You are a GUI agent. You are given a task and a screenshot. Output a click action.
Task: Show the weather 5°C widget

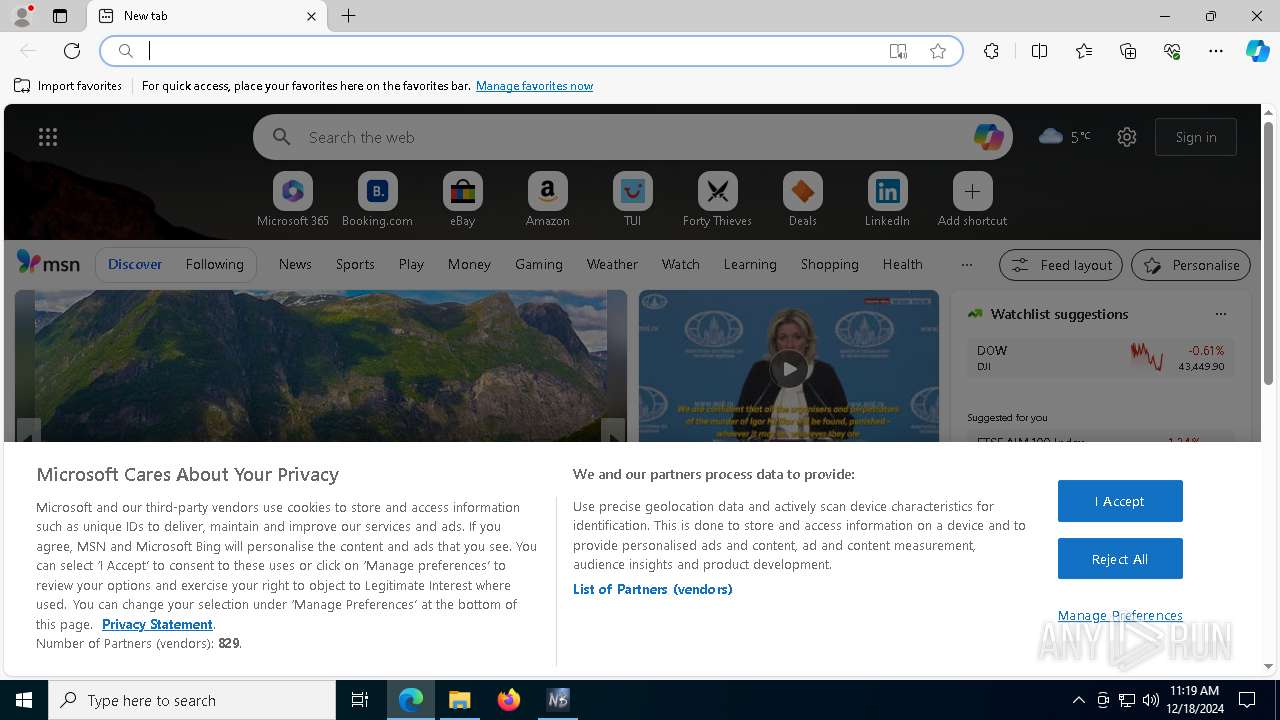pos(1065,137)
